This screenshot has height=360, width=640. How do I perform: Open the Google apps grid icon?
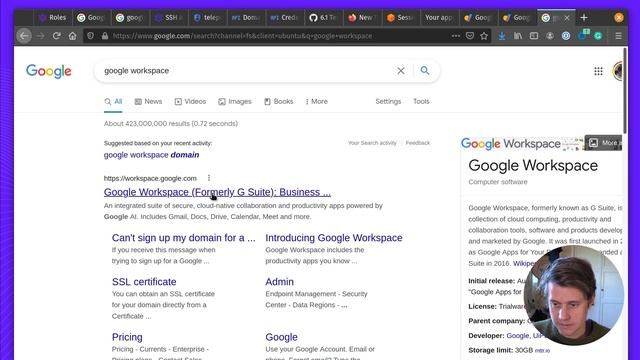[x=598, y=71]
